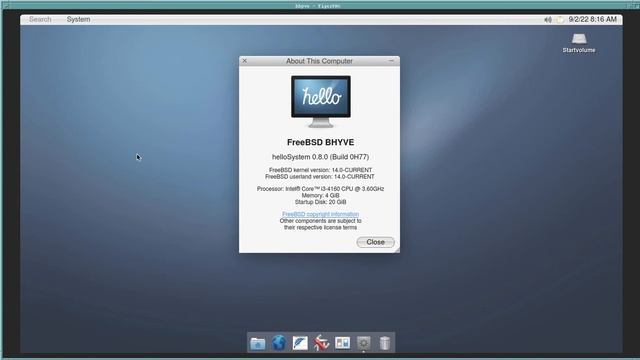The width and height of the screenshot is (640, 360).
Task: Click the date and time in menu bar
Action: pyautogui.click(x=593, y=19)
